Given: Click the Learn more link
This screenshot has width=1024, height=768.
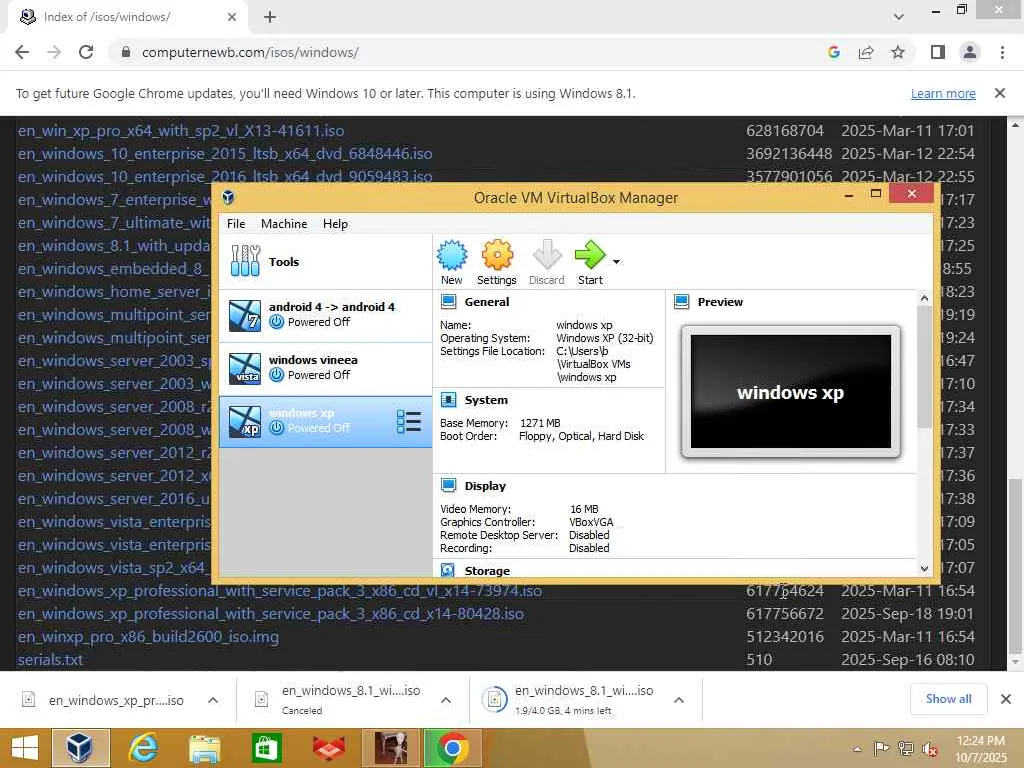Looking at the screenshot, I should pos(943,93).
